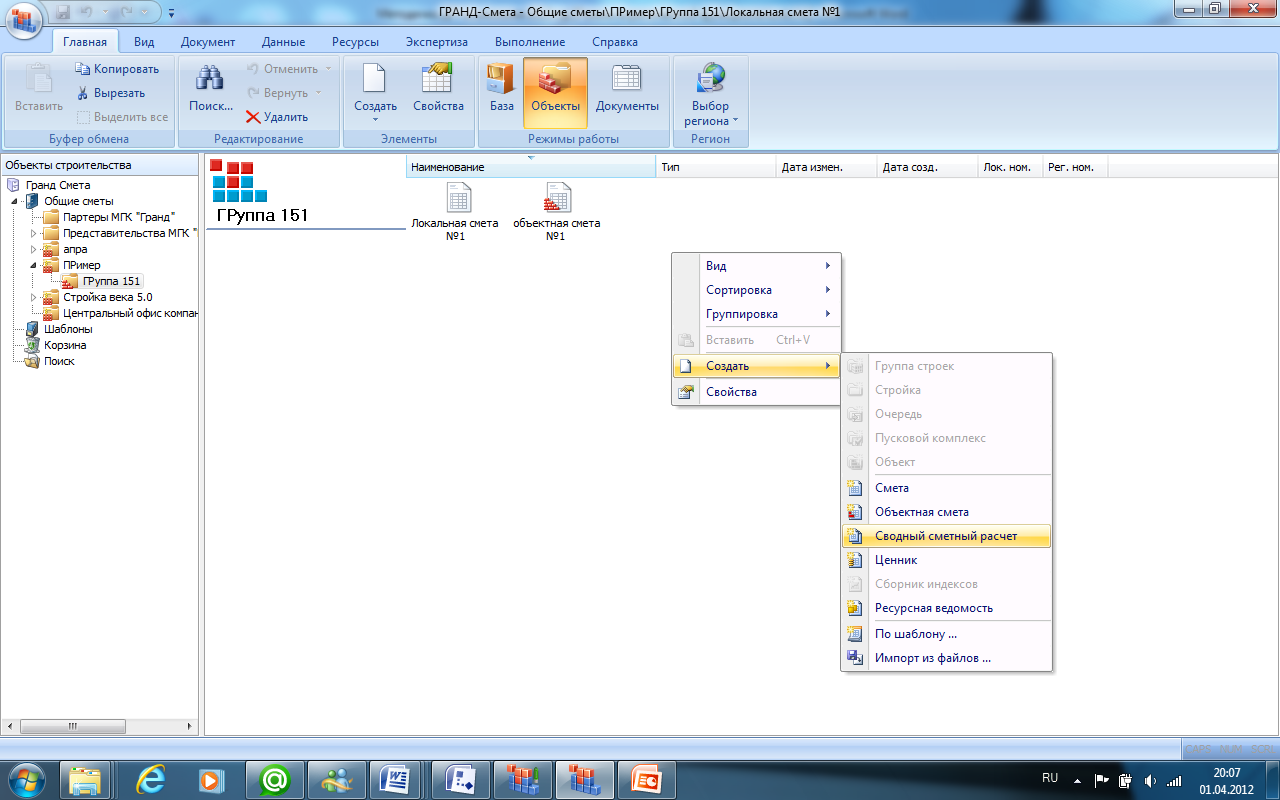
Task: Open the Quick Access Toolbar customize dropdown
Action: [x=170, y=13]
